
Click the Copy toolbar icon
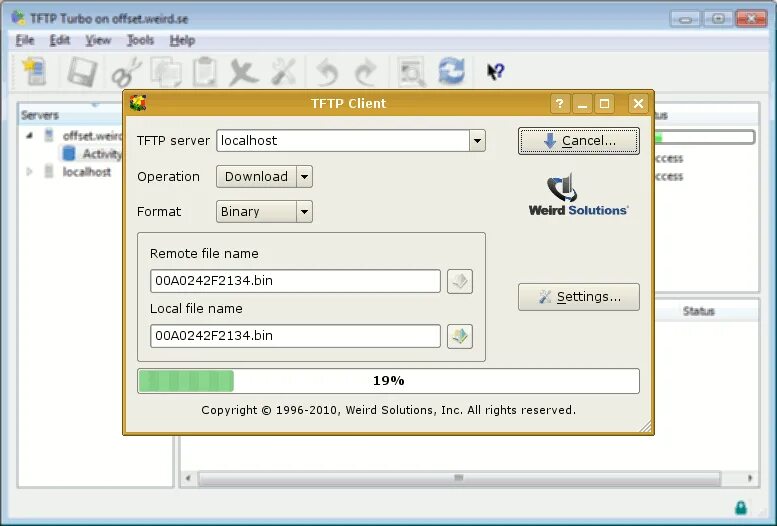(x=166, y=72)
